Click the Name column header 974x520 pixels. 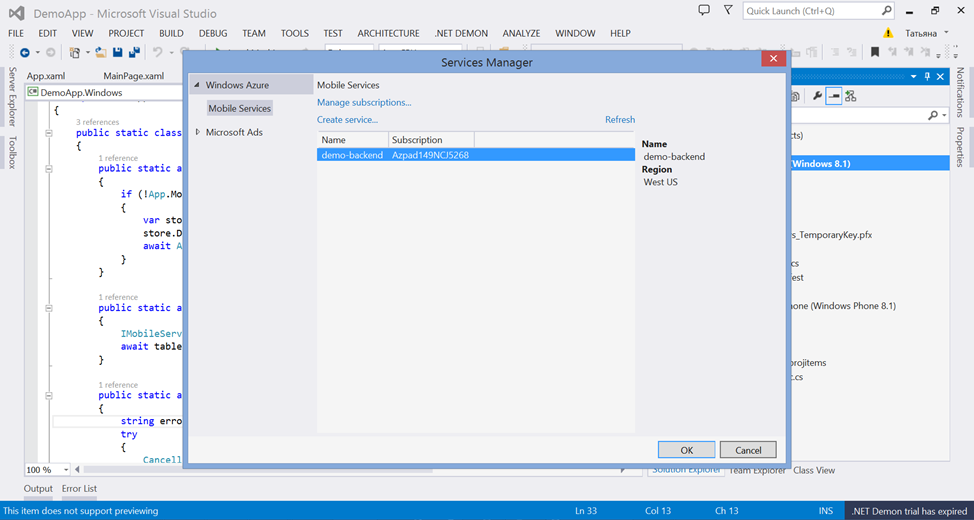point(353,140)
